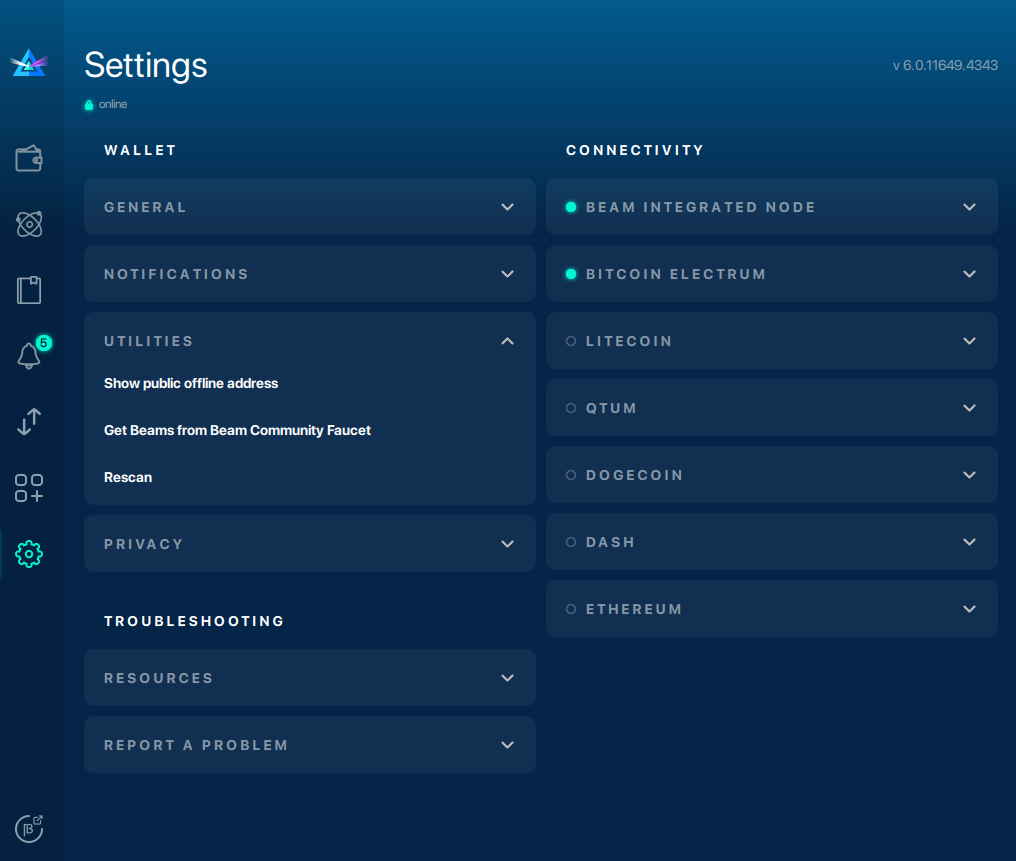Image resolution: width=1016 pixels, height=861 pixels.
Task: Click the GENERAL section header text
Action: click(145, 207)
